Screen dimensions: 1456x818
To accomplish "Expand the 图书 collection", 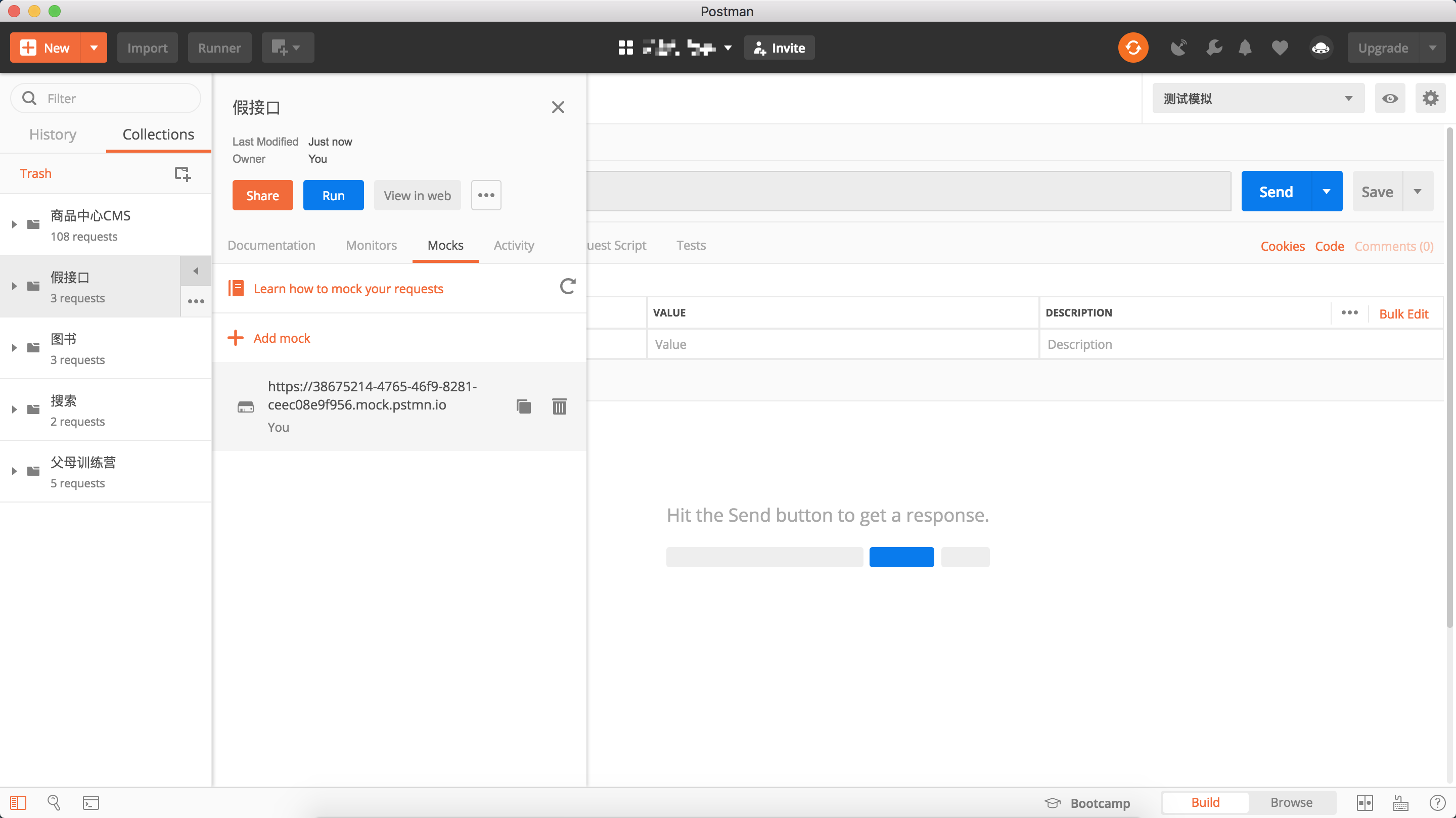I will coord(15,348).
